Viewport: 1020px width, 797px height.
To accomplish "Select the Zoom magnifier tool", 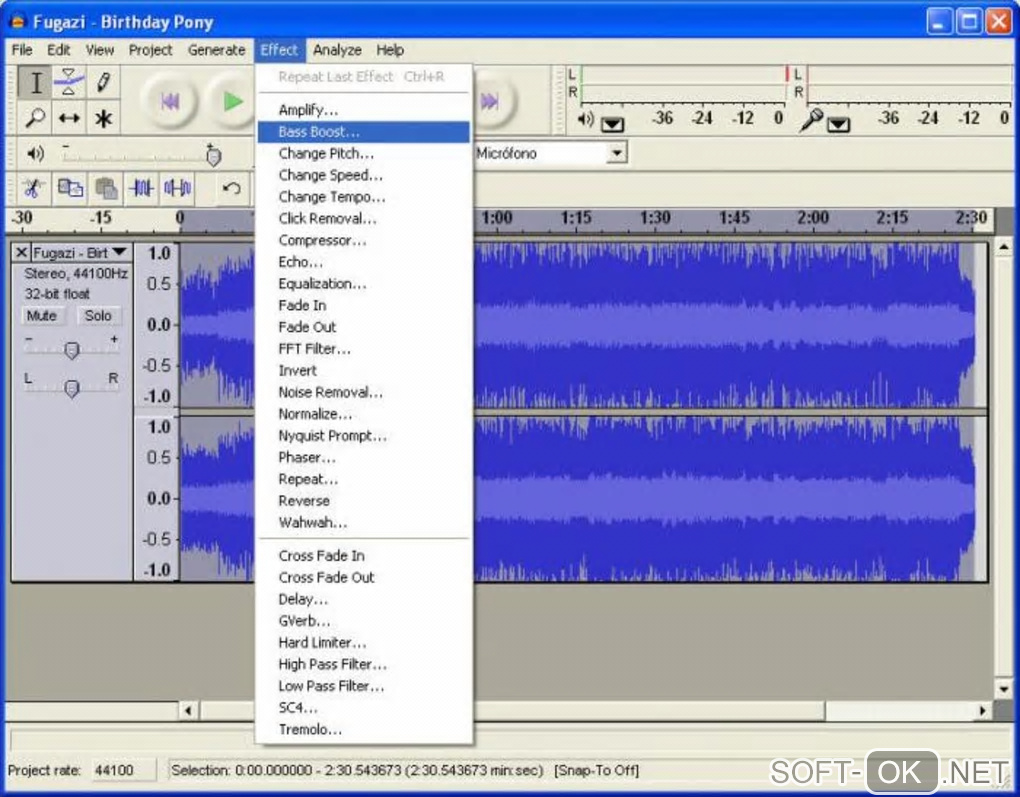I will pyautogui.click(x=35, y=118).
